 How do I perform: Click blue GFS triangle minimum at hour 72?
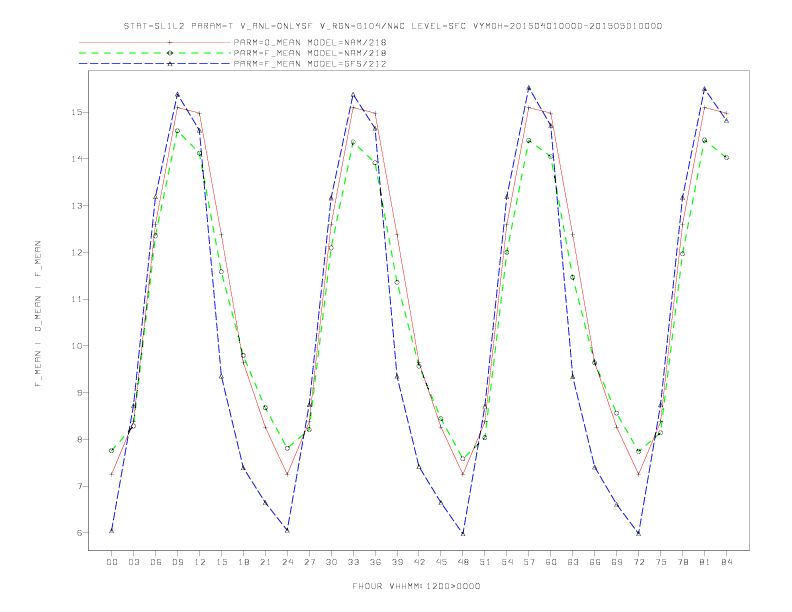tap(638, 533)
